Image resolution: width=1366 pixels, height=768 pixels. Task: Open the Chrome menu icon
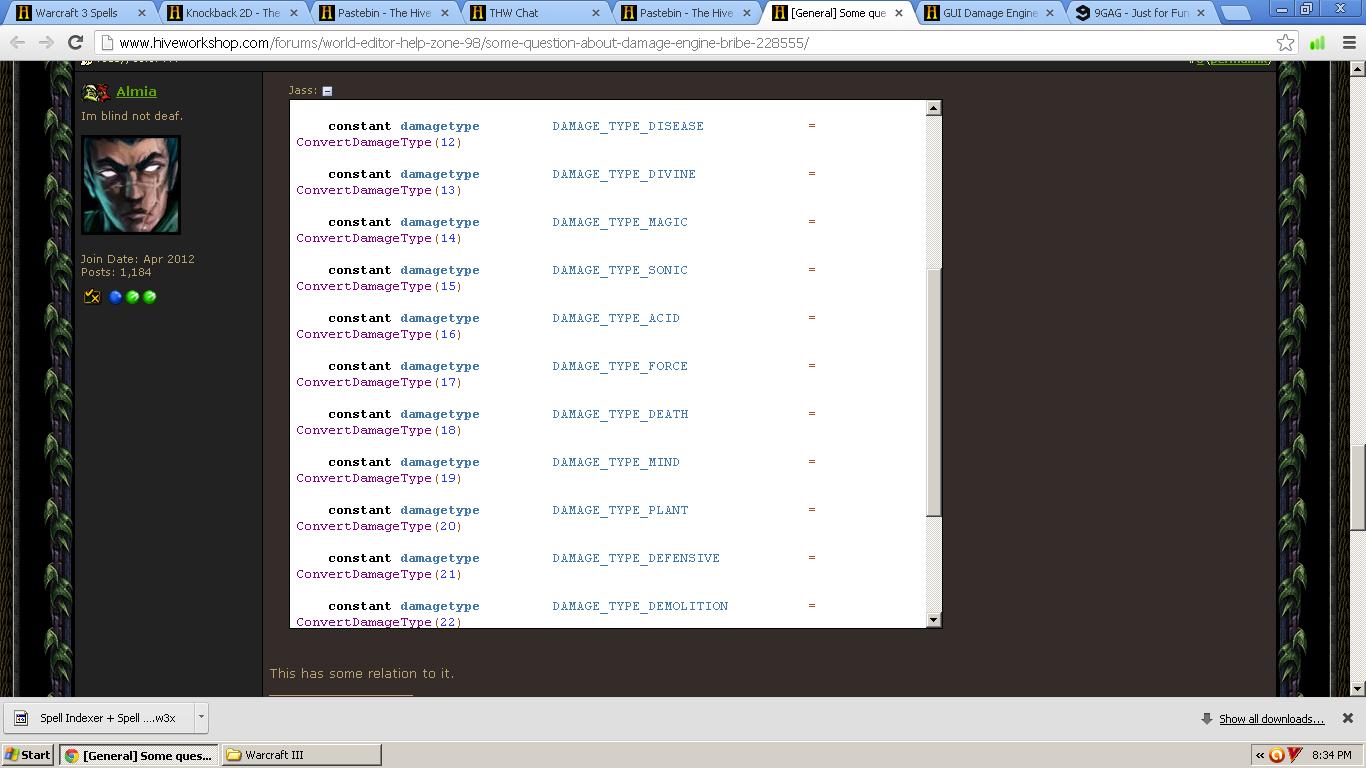(1348, 42)
